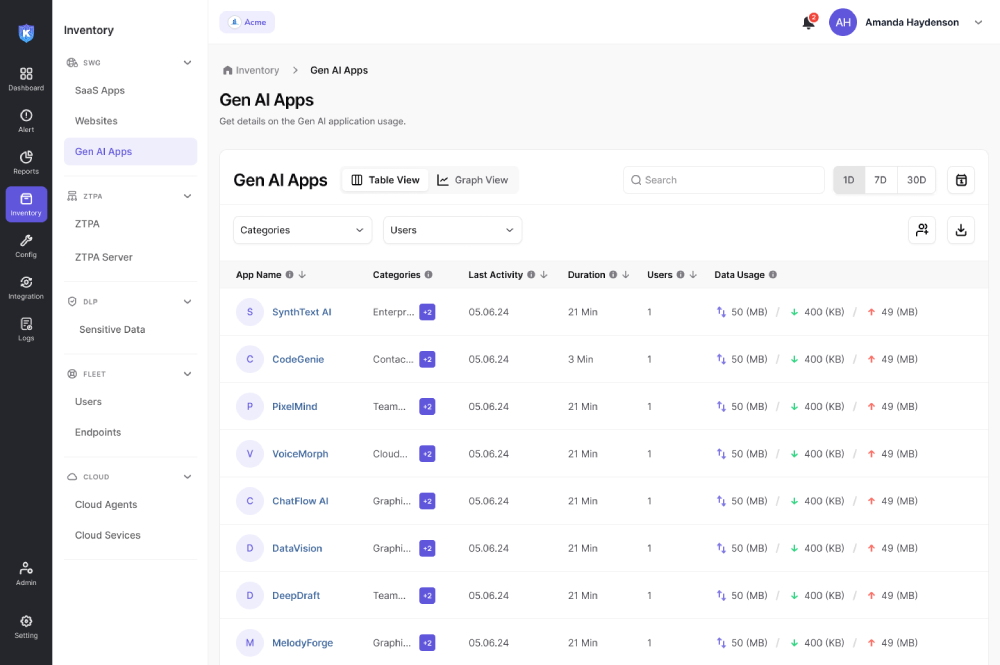The height and width of the screenshot is (665, 1000).
Task: Open SaaS Apps in Inventory menu
Action: tap(100, 90)
